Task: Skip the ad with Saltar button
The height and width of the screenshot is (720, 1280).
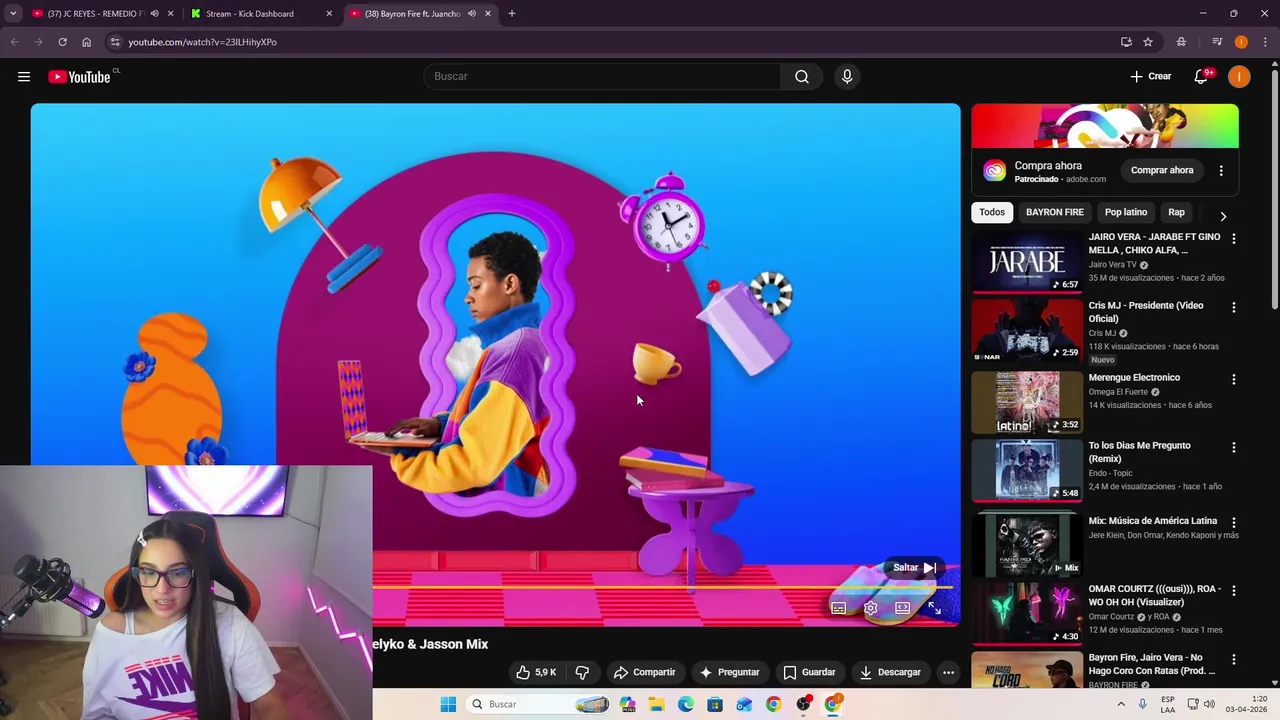Action: click(x=913, y=567)
